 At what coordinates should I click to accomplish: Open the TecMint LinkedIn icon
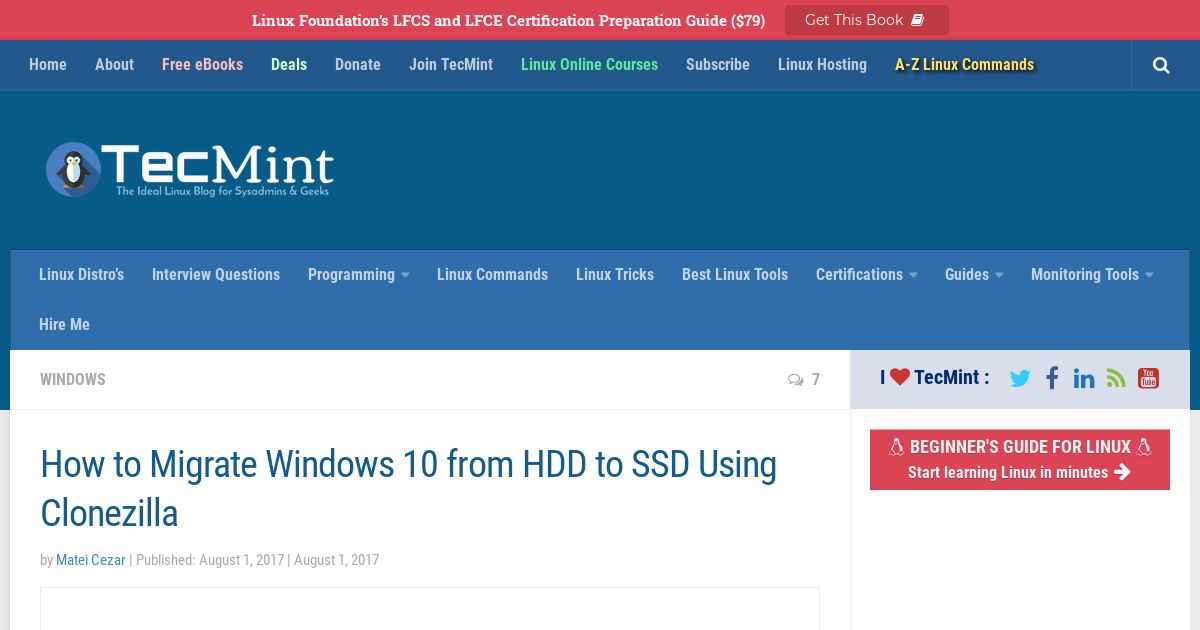[x=1084, y=378]
